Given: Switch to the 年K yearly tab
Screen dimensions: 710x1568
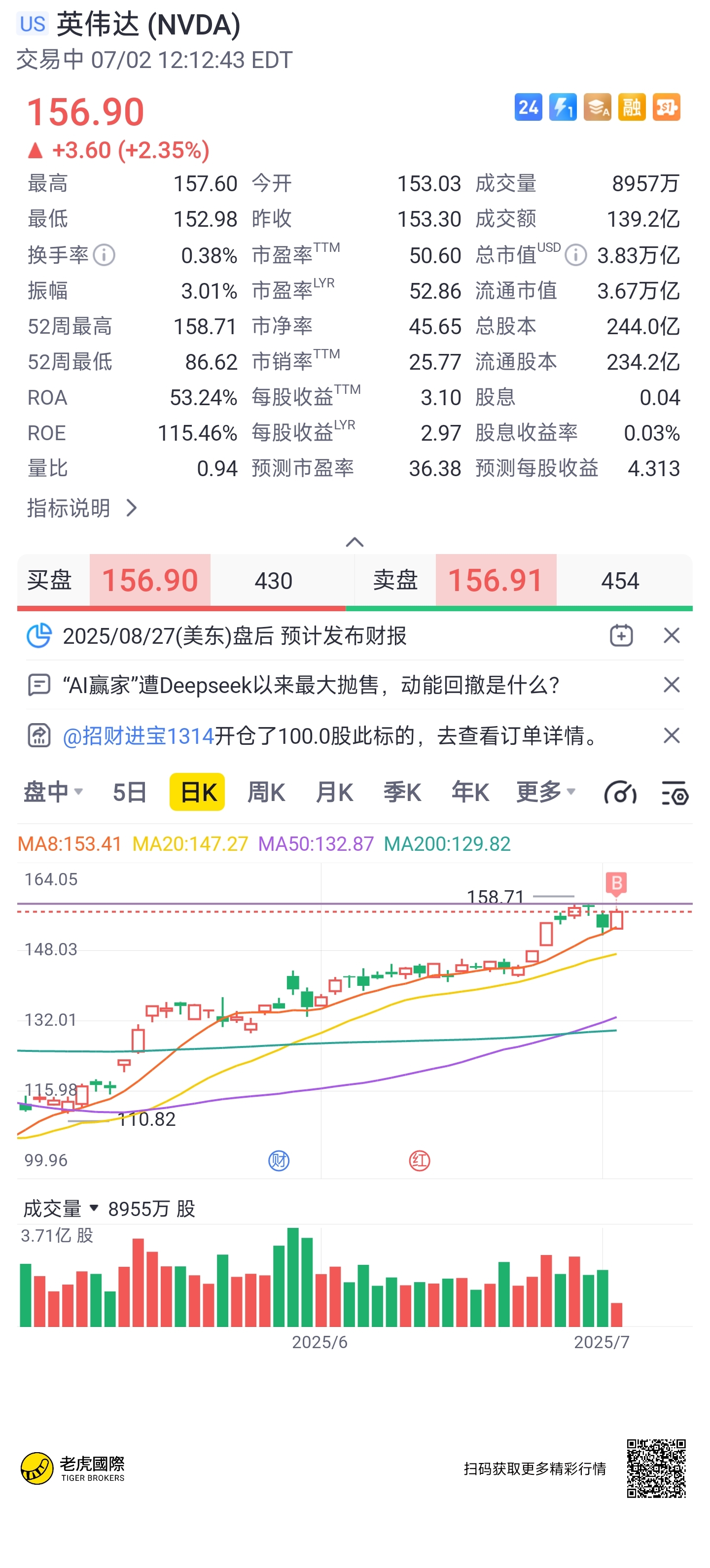Looking at the screenshot, I should 470,792.
